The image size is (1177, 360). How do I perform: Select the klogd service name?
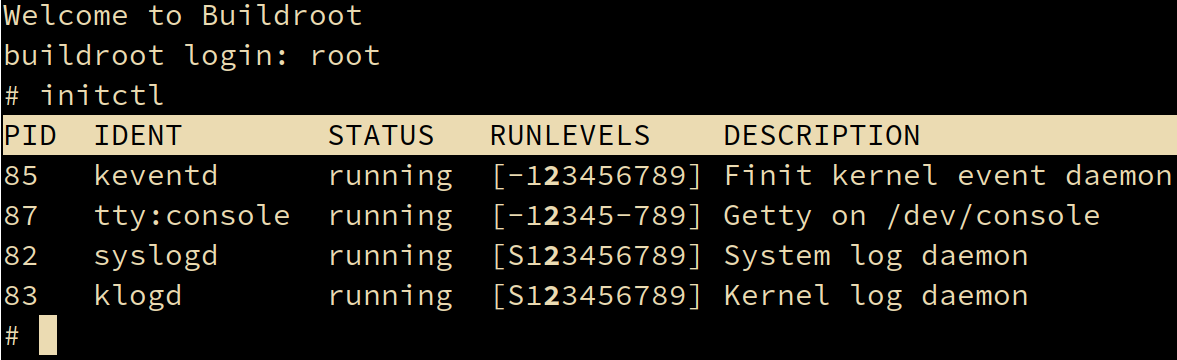(138, 296)
